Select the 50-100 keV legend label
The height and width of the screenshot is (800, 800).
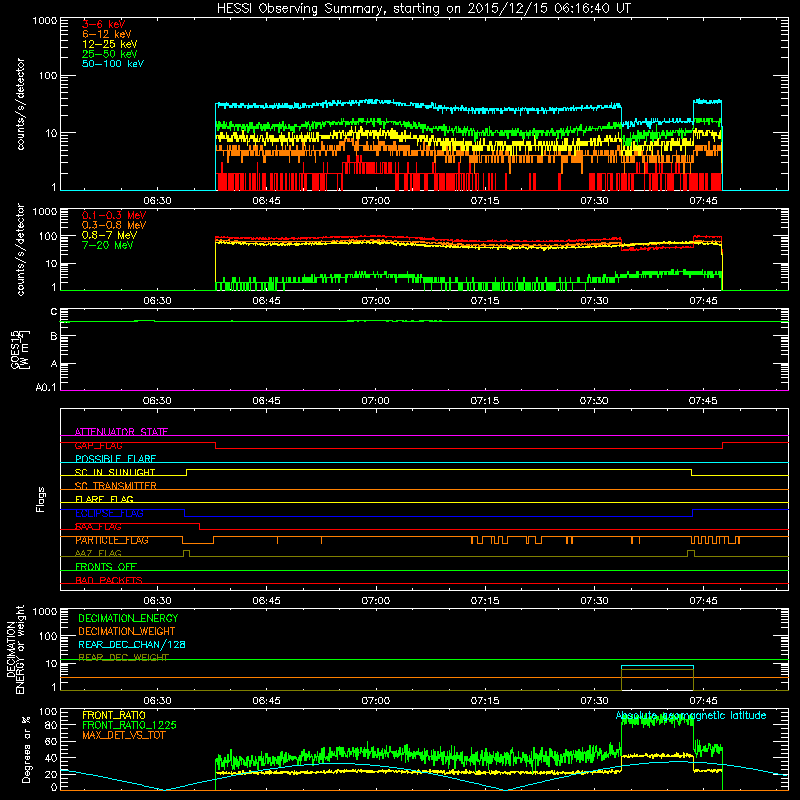(113, 64)
